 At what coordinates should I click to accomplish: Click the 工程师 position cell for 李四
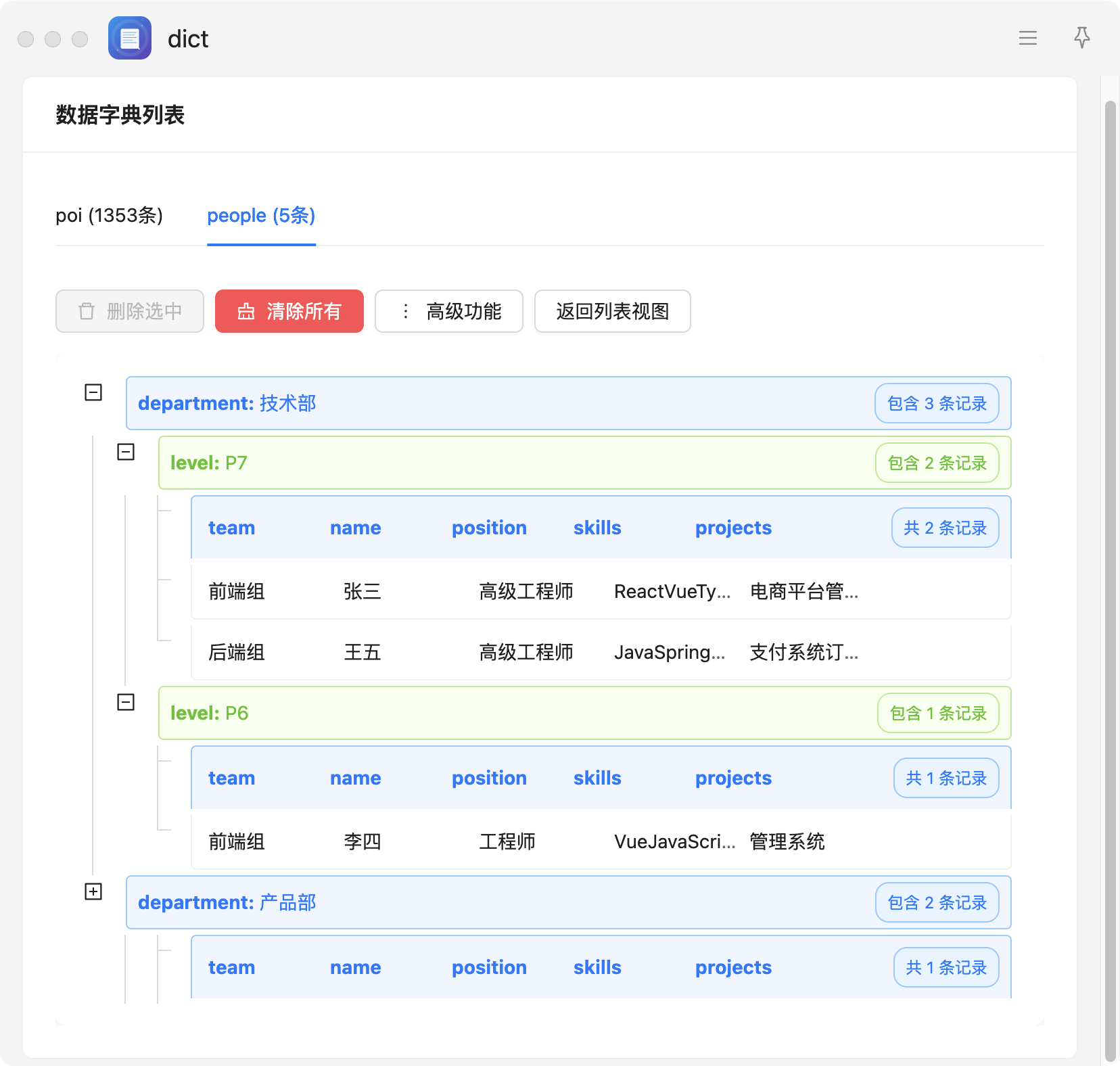pyautogui.click(x=507, y=841)
